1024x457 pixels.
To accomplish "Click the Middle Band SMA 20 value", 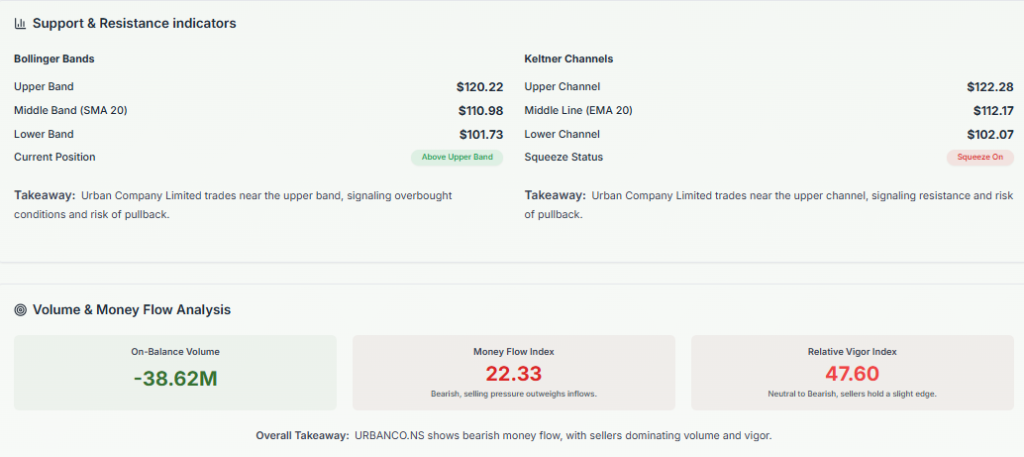I will [x=481, y=111].
